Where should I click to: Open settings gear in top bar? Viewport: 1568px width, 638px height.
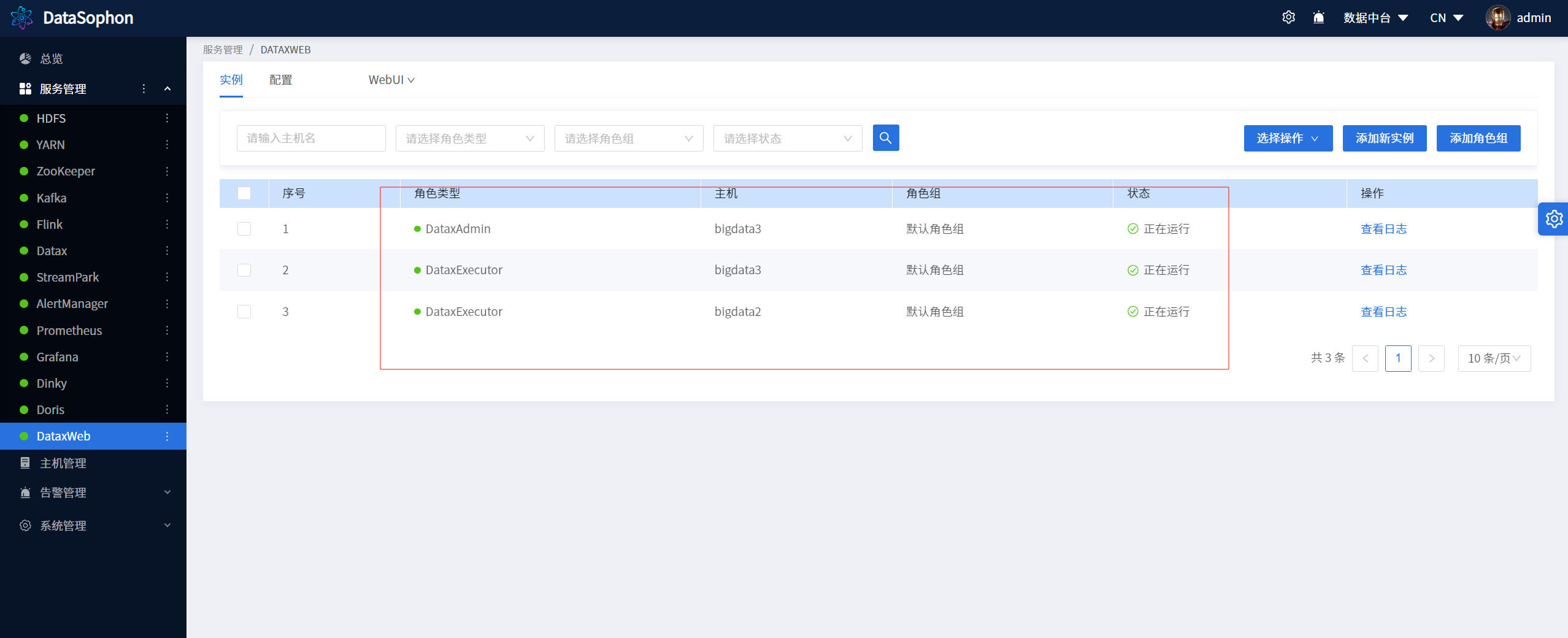point(1288,18)
